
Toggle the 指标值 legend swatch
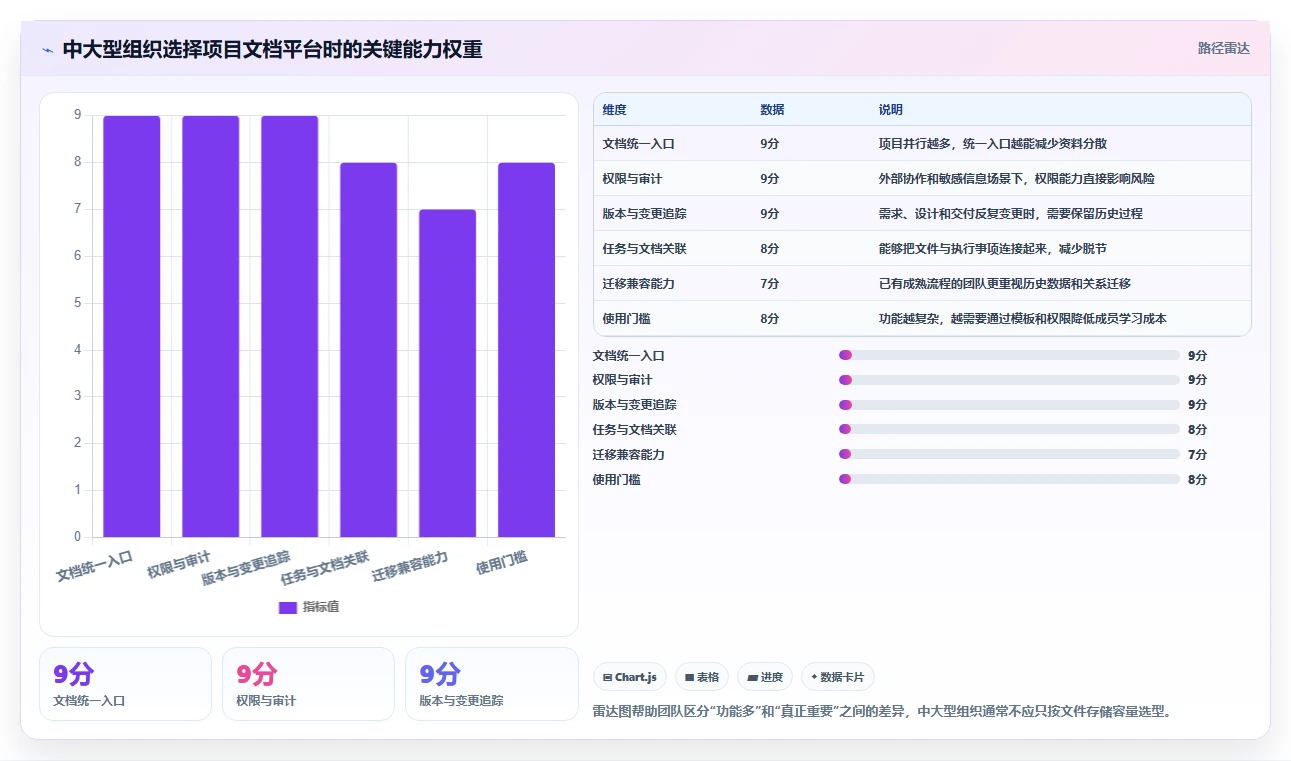point(288,608)
